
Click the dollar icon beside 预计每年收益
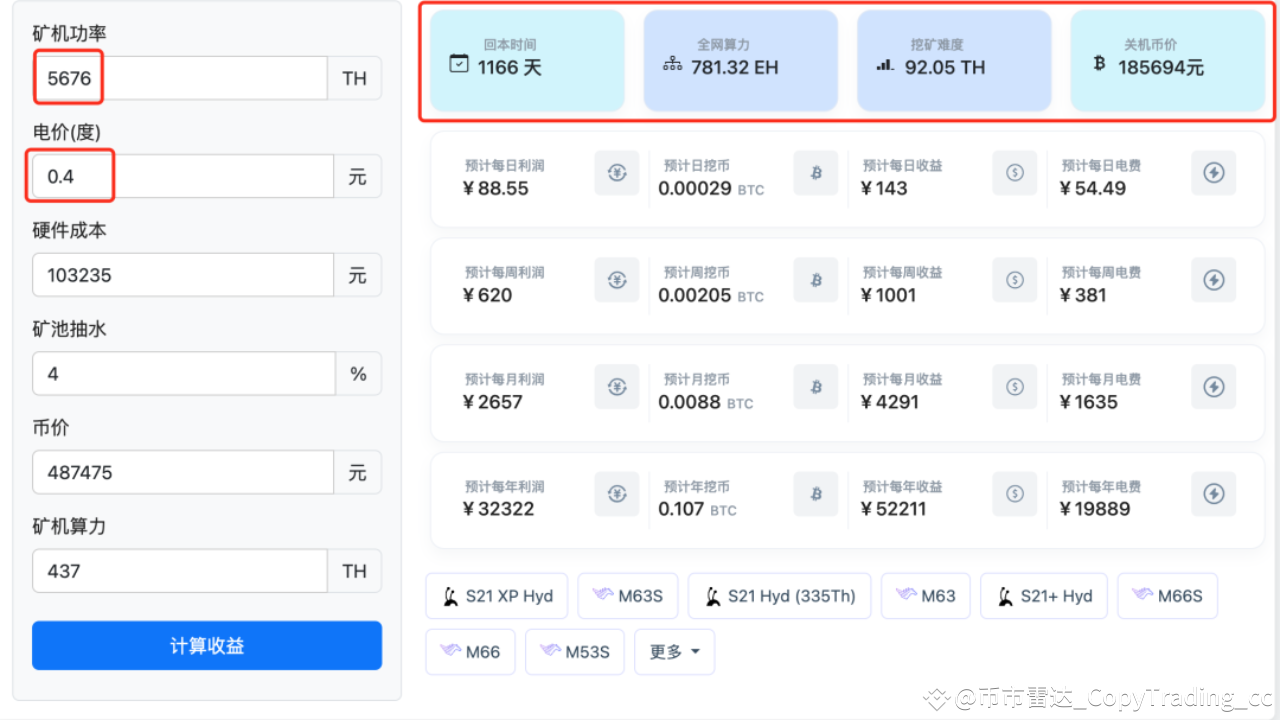1014,494
